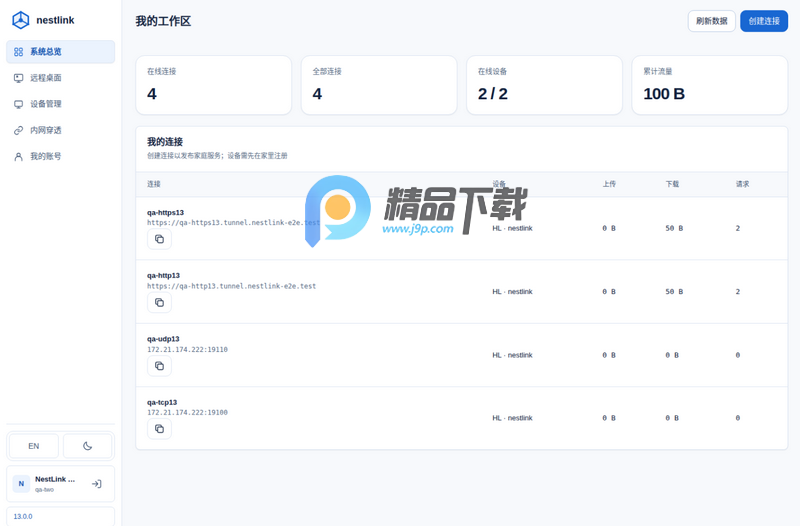The image size is (800, 526).
Task: Click the qa-https13 connection name
Action: pyautogui.click(x=165, y=212)
